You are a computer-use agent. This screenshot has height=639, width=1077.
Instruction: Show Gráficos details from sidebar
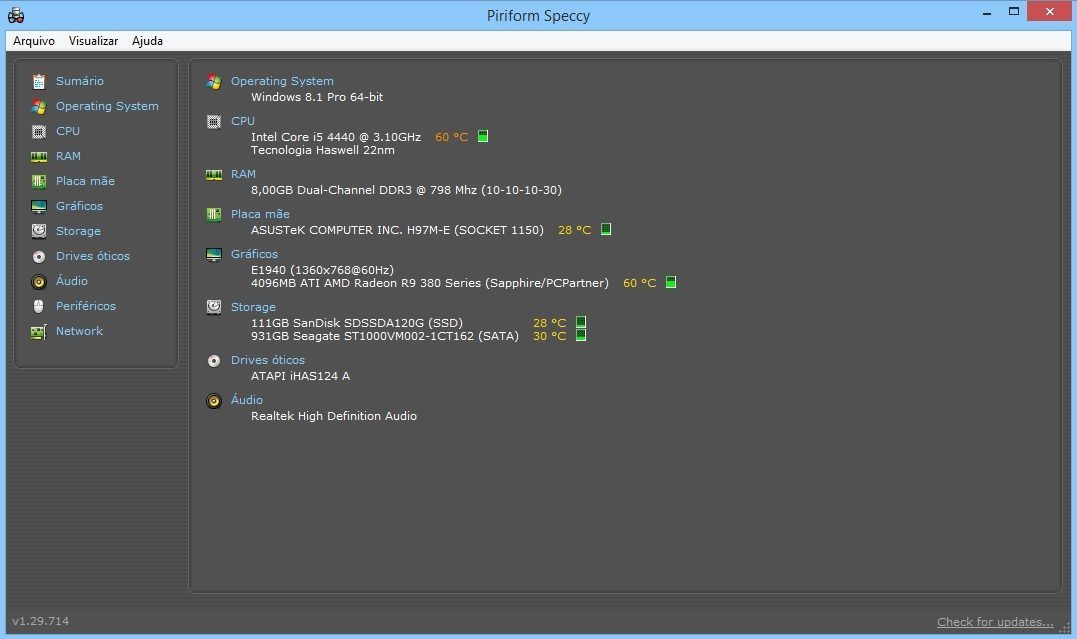click(79, 205)
